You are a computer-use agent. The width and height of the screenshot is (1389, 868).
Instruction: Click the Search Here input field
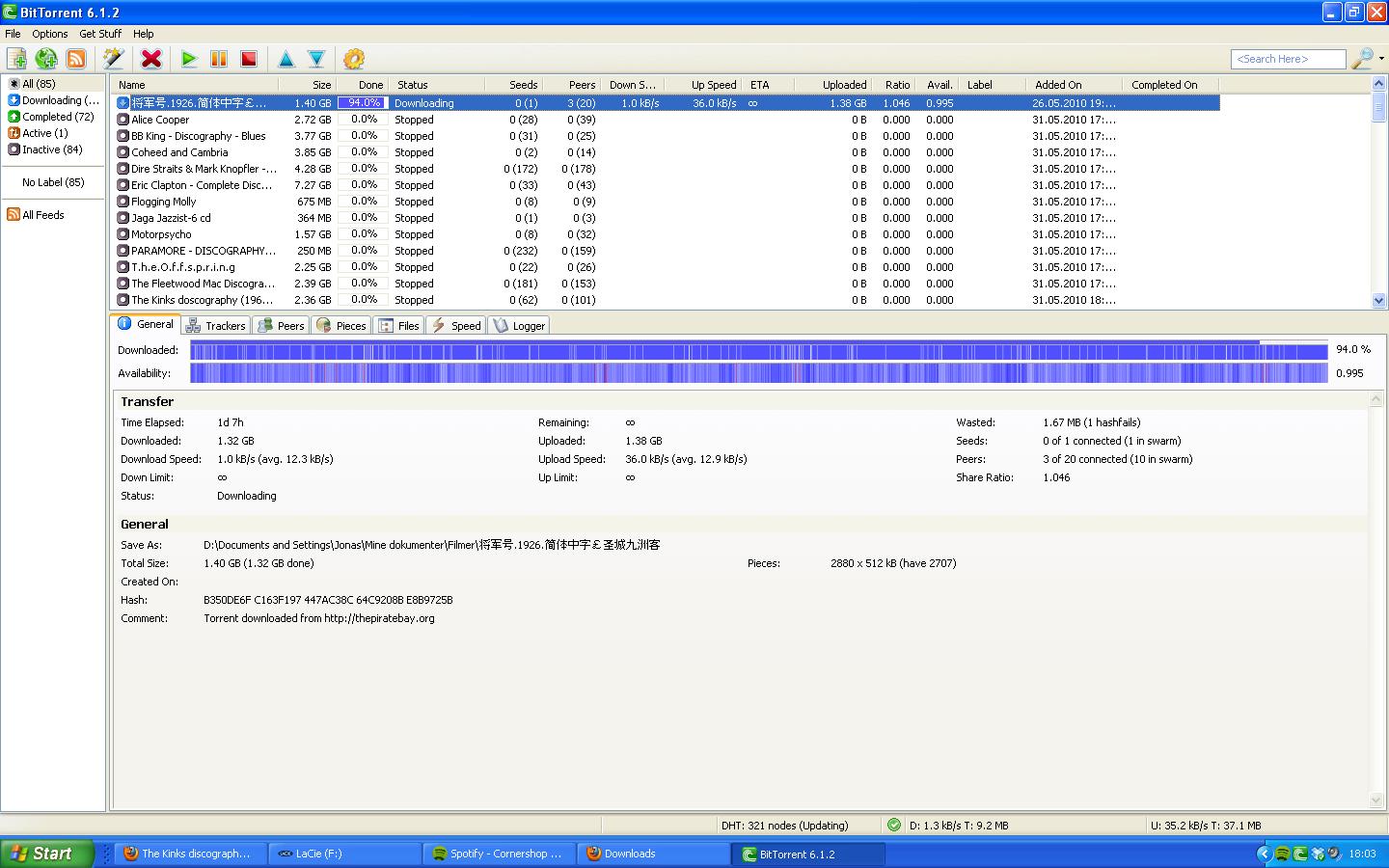[1289, 59]
